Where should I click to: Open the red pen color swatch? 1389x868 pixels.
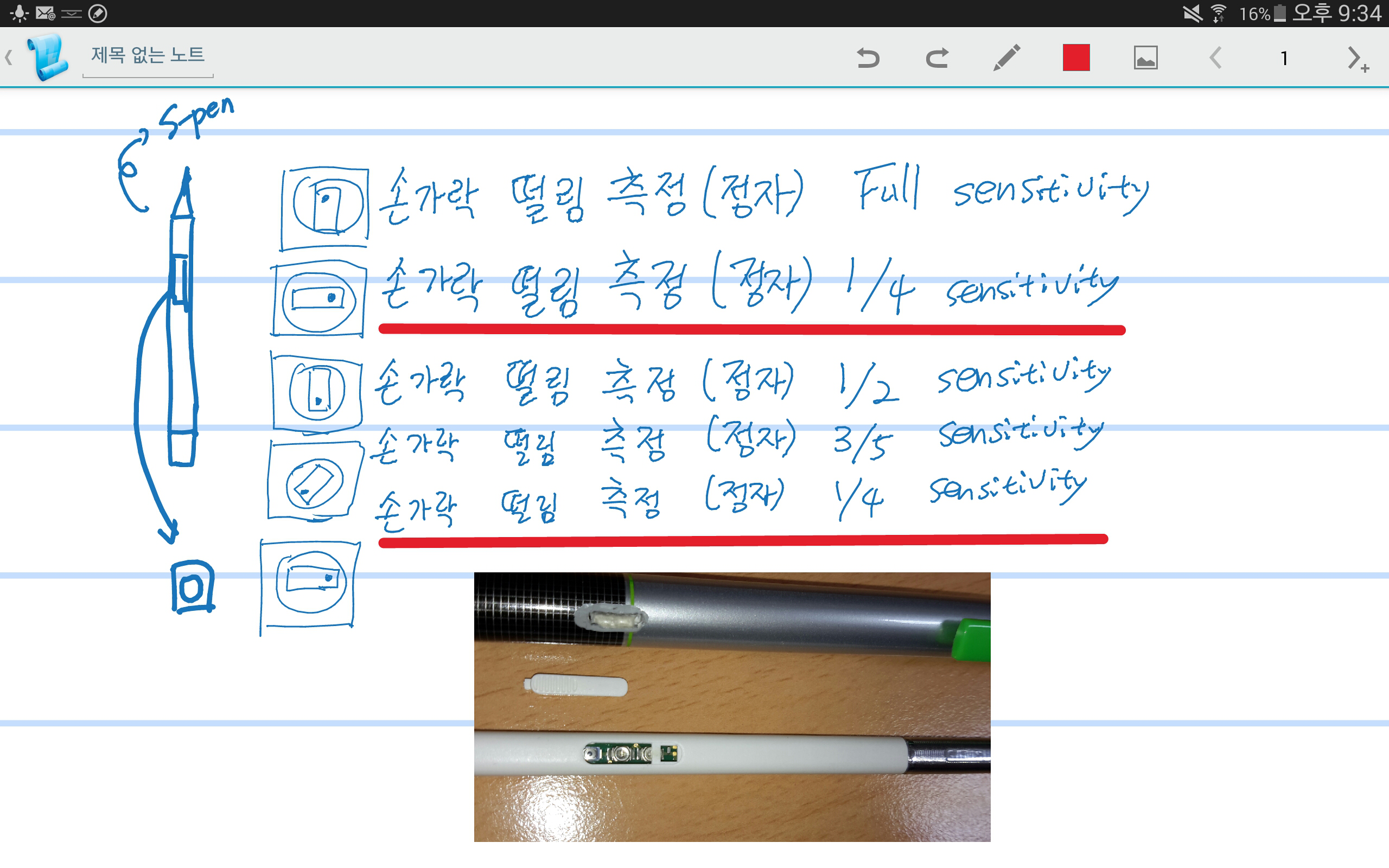(x=1076, y=58)
